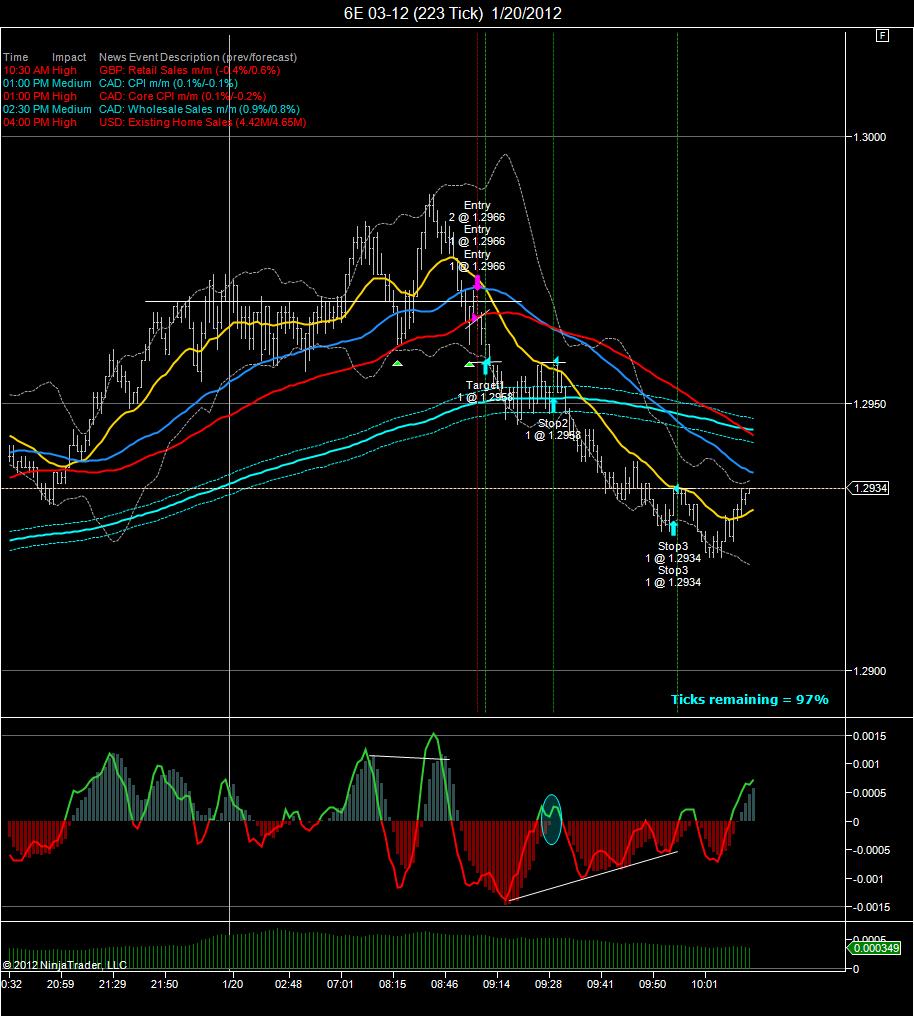
Task: Click the -0.0015 oscillator axis label
Action: (x=871, y=907)
